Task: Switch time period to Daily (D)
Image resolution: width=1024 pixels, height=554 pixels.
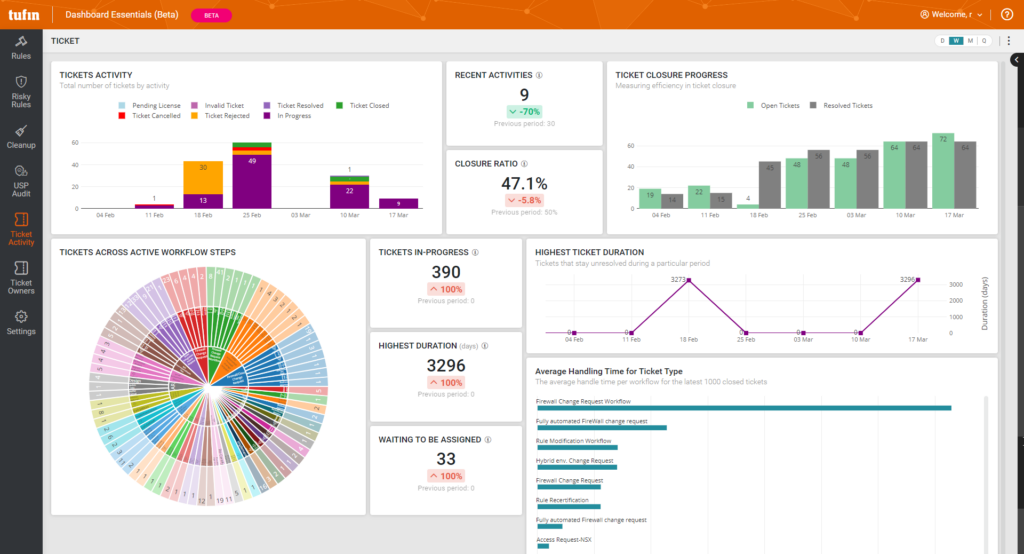Action: click(x=942, y=41)
